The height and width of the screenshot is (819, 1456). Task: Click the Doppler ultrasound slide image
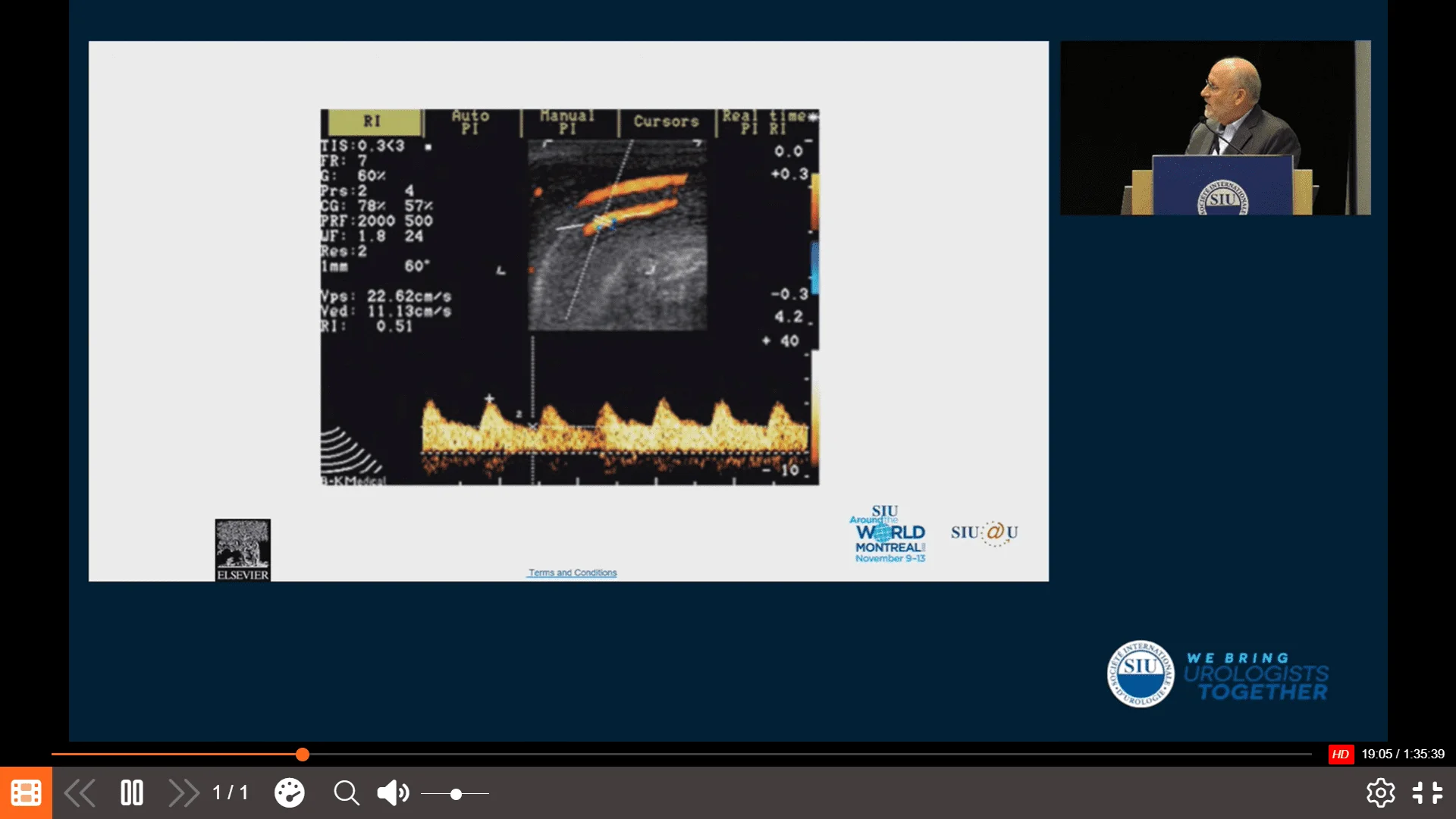(x=570, y=297)
